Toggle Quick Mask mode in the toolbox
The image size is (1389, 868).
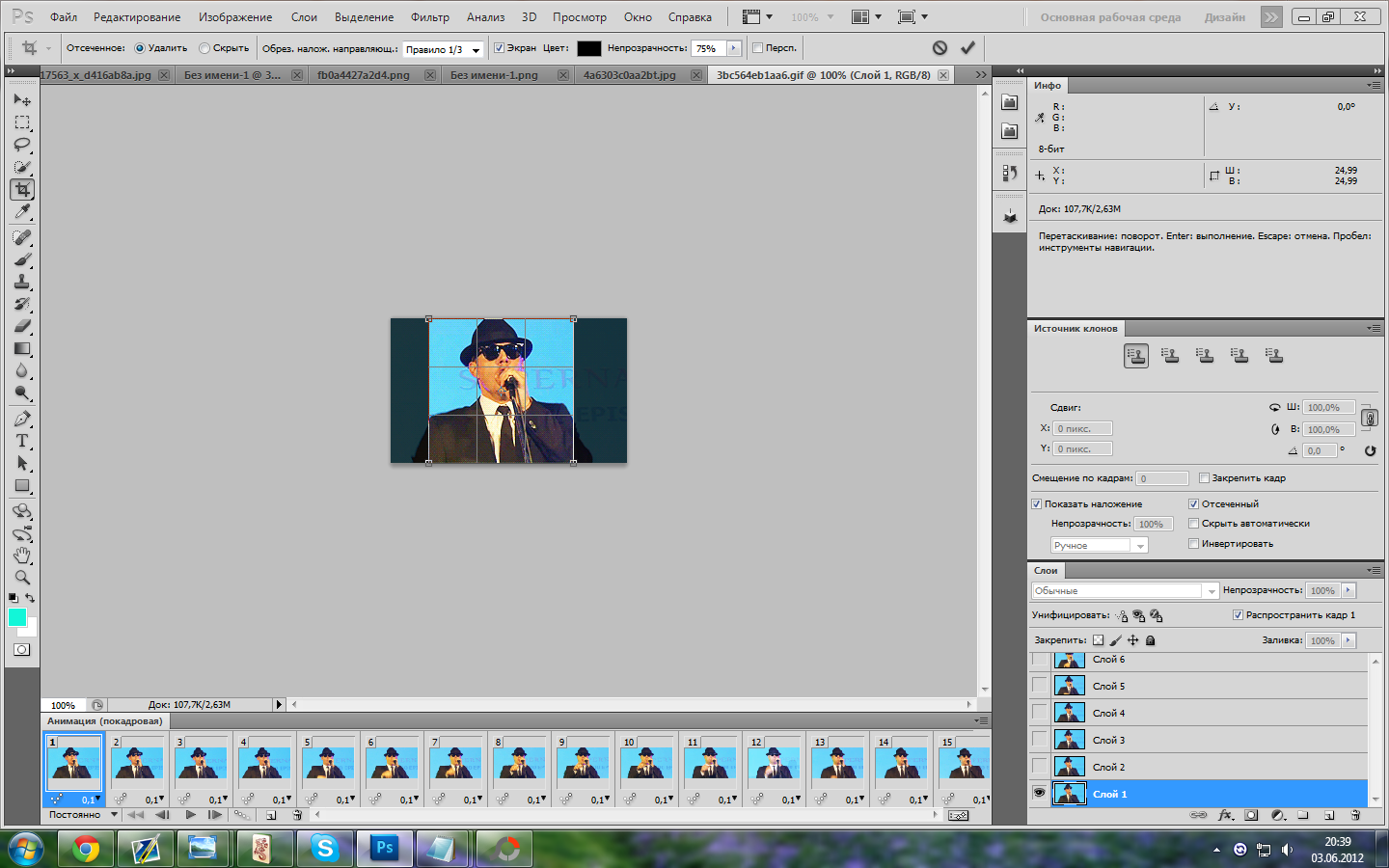21,650
